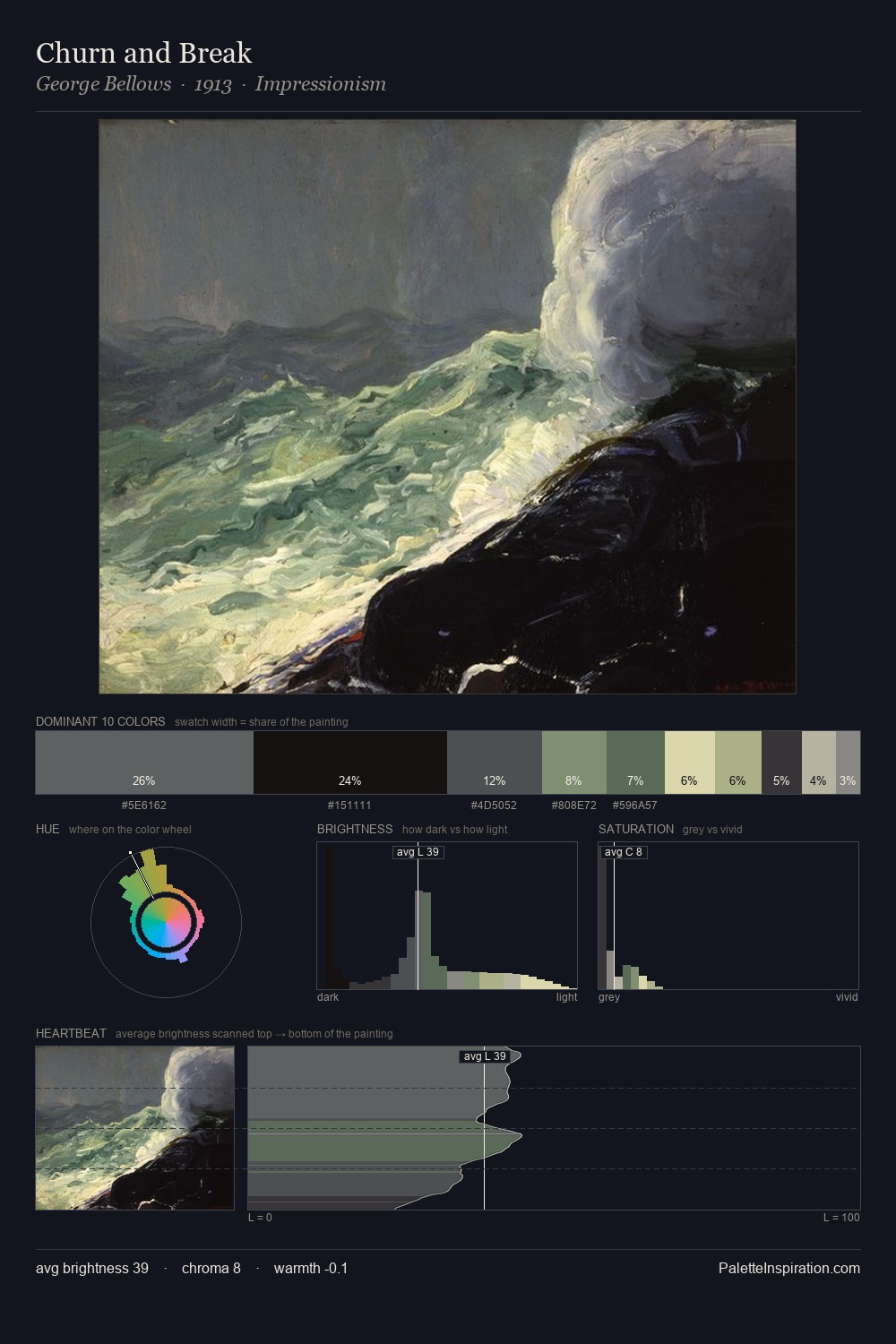
Task: Click the artist name 'George Bellows'
Action: [x=104, y=84]
